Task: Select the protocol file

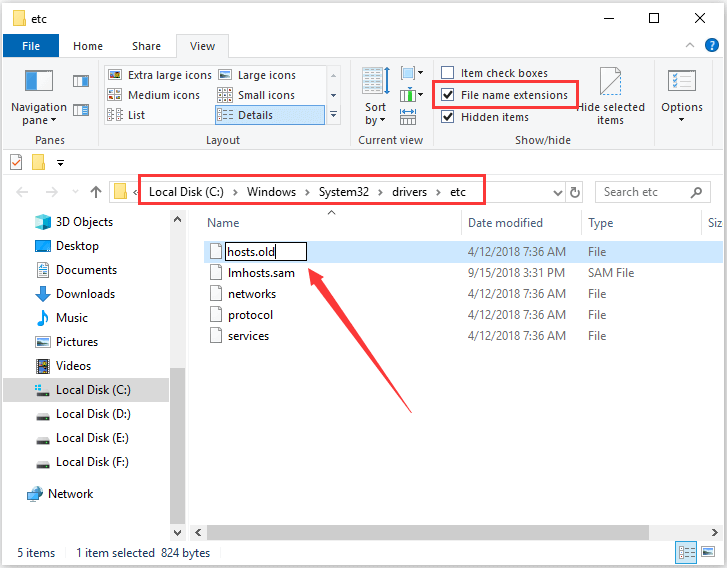Action: [250, 315]
